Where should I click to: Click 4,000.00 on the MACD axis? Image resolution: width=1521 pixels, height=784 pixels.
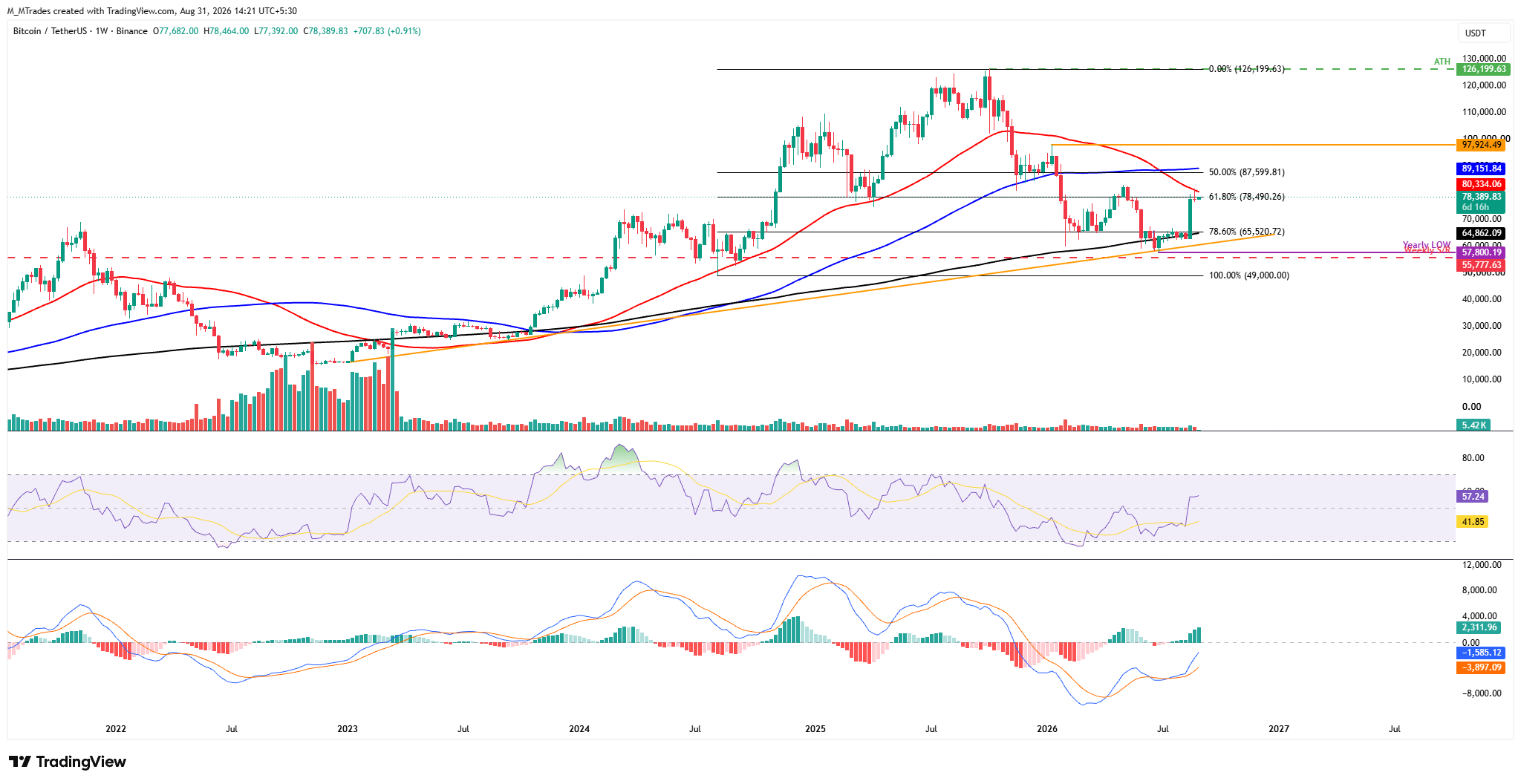[1480, 616]
